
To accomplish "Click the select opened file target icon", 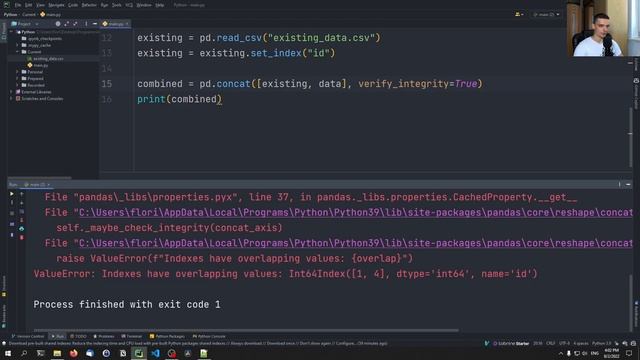I will (x=58, y=24).
